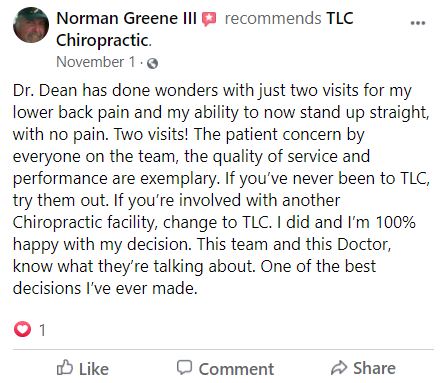Open Norman Greene III's profile picture
446x383 pixels.
31,25
